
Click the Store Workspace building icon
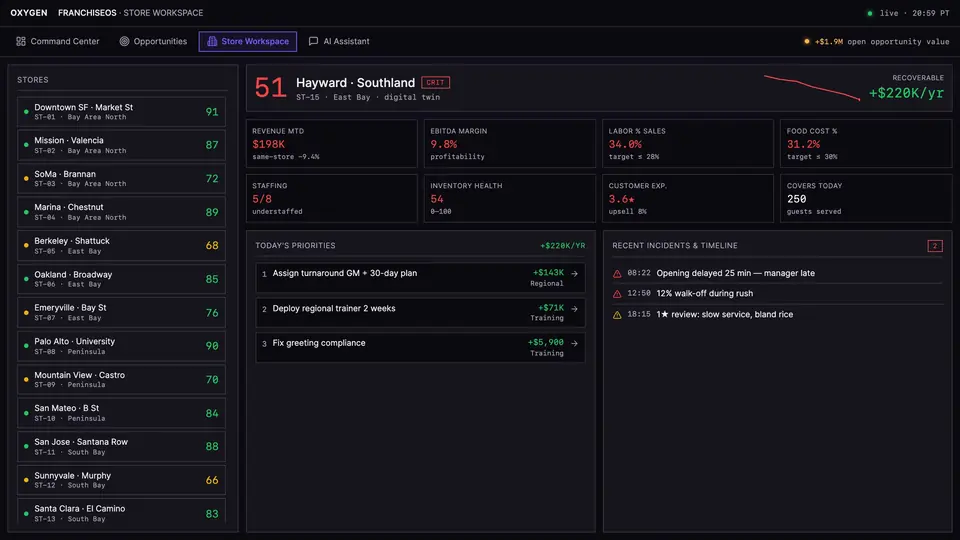coord(212,41)
